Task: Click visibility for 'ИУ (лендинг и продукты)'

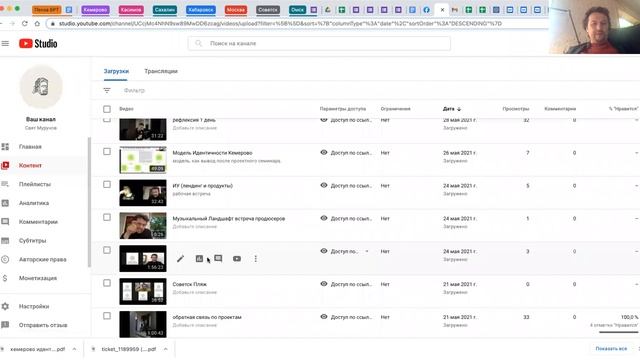Action: click(x=346, y=186)
